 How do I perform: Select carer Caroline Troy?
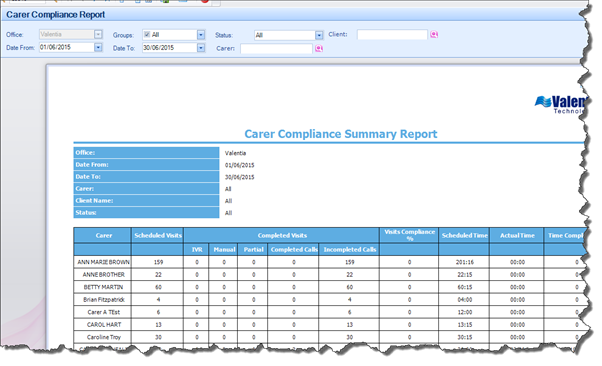(x=104, y=337)
